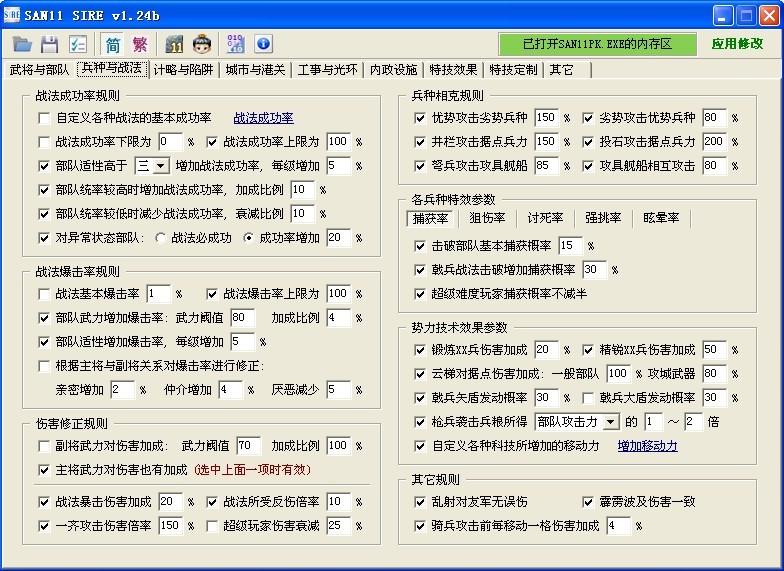The height and width of the screenshot is (571, 784).
Task: Open the blue info about icon
Action: tap(263, 44)
